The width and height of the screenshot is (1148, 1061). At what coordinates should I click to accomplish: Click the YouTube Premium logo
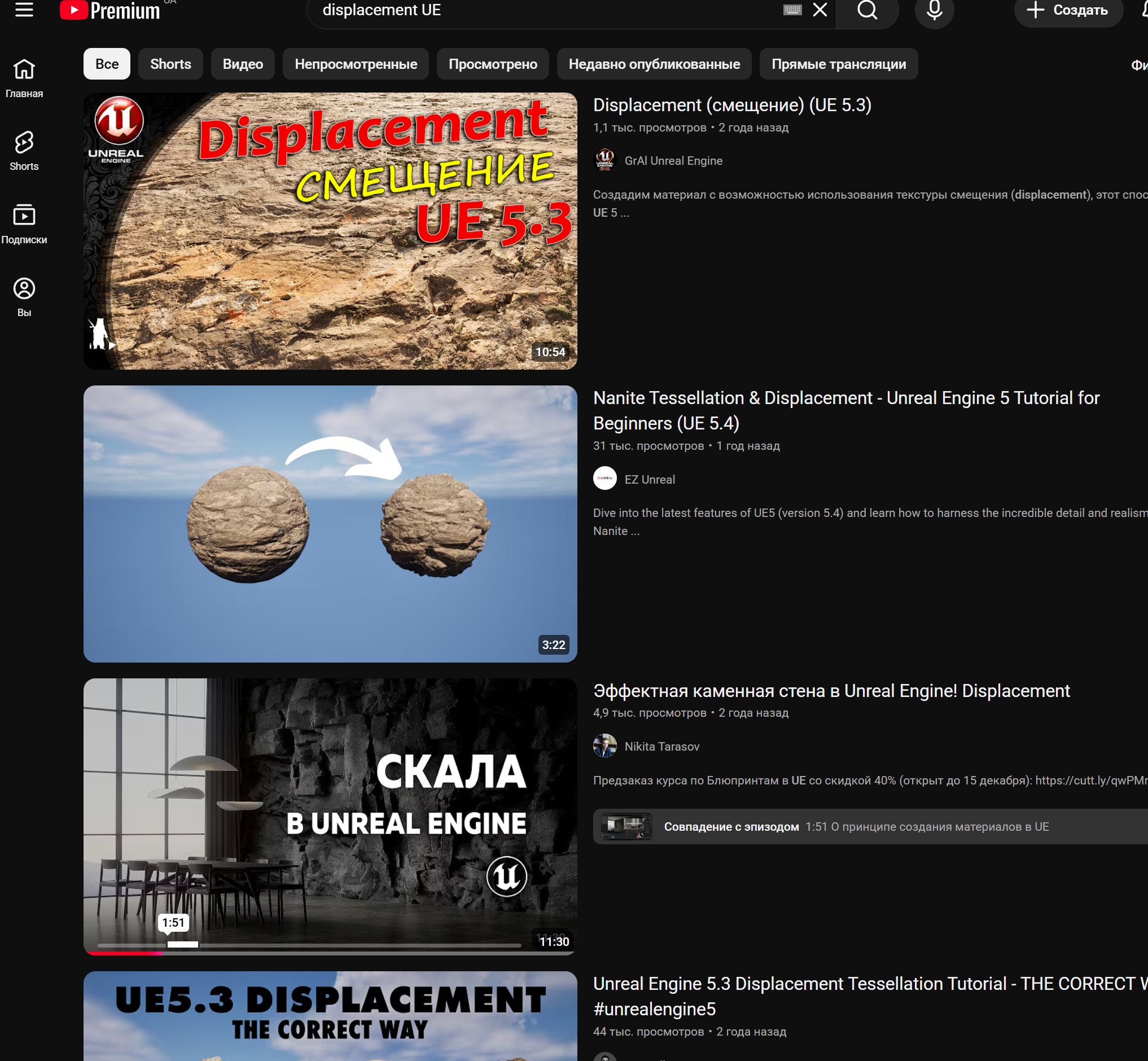click(x=110, y=10)
